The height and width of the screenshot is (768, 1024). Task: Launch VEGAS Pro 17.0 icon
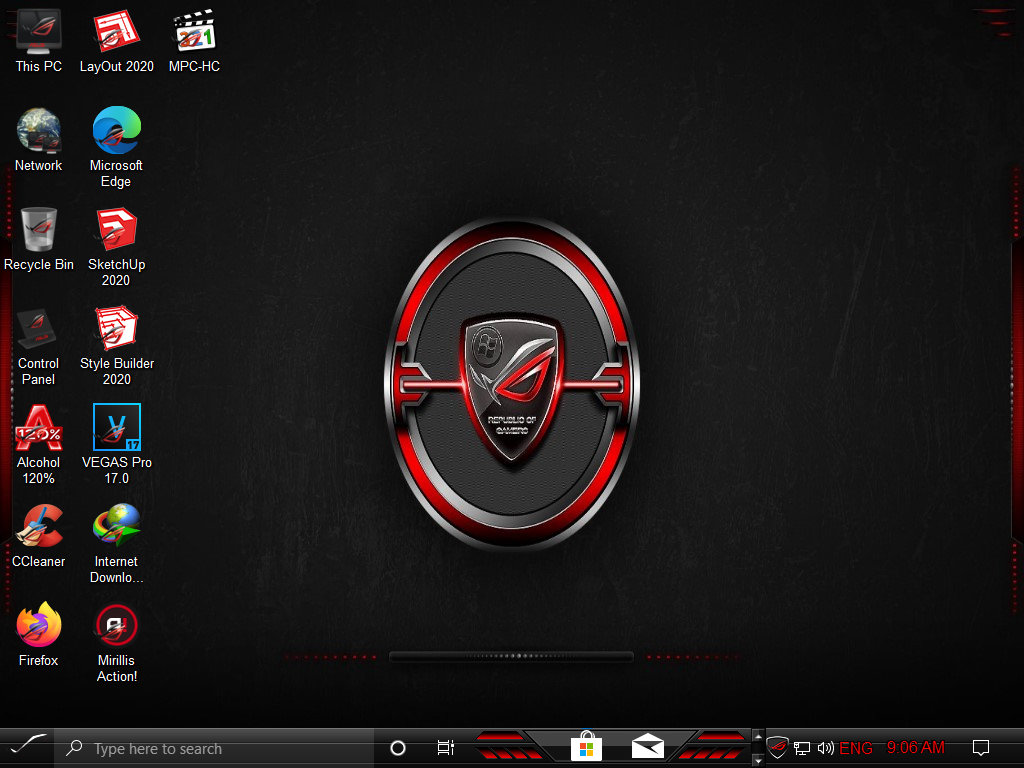[116, 445]
